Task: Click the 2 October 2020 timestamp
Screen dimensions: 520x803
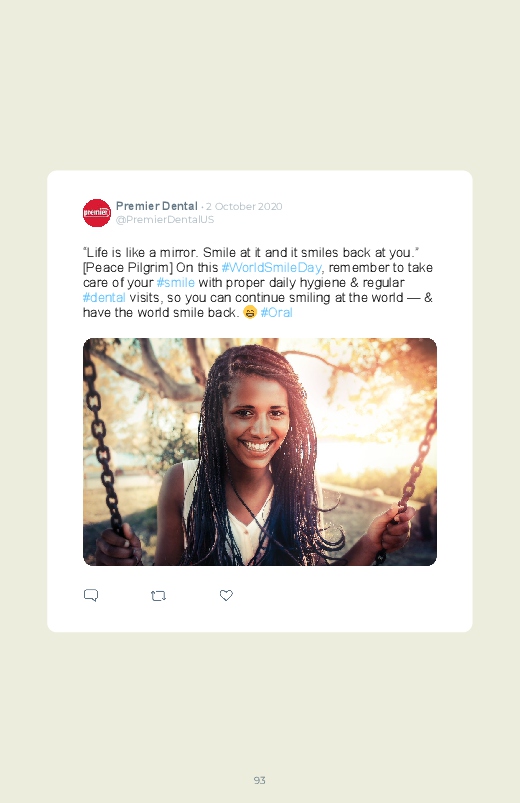Action: coord(244,206)
